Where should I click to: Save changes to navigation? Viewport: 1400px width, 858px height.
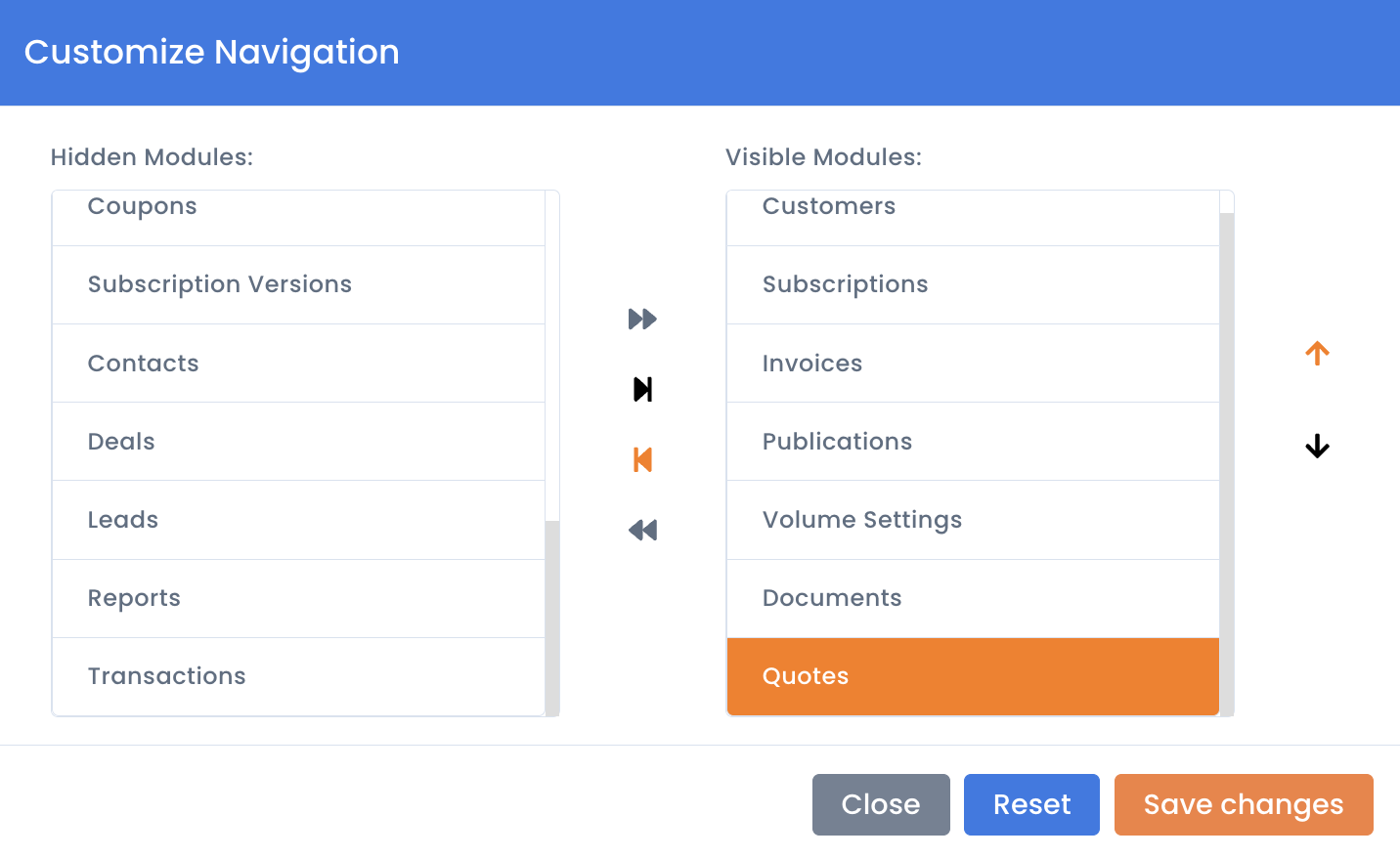tap(1244, 804)
